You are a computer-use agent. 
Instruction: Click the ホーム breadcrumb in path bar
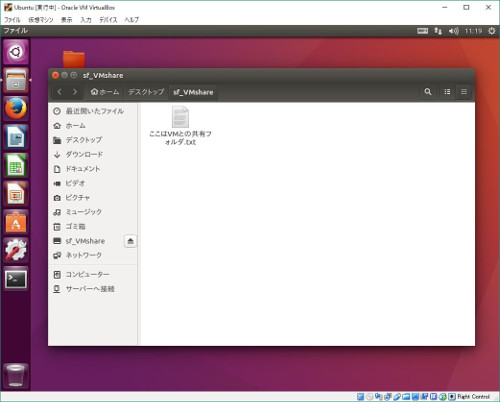[x=105, y=92]
